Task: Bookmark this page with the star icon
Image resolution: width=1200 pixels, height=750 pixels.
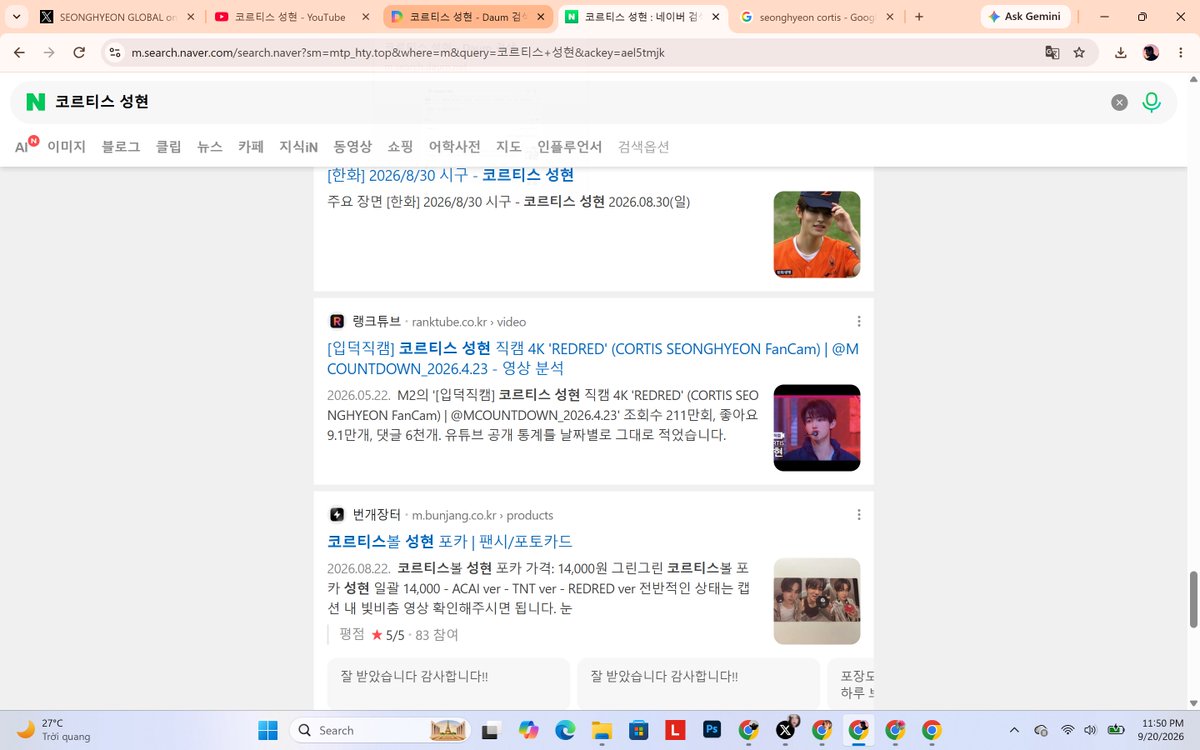Action: click(1080, 52)
